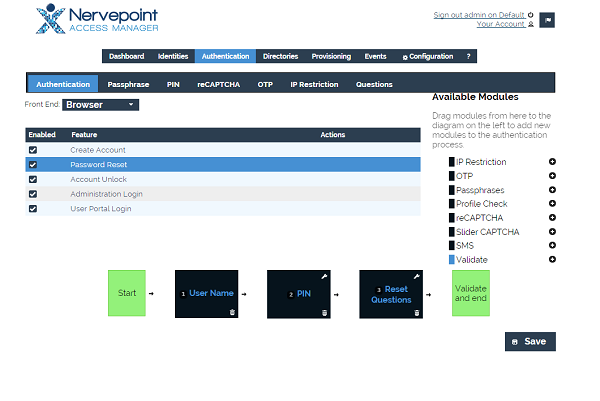Open the Provisioning menu
The height and width of the screenshot is (401, 600).
tap(331, 56)
